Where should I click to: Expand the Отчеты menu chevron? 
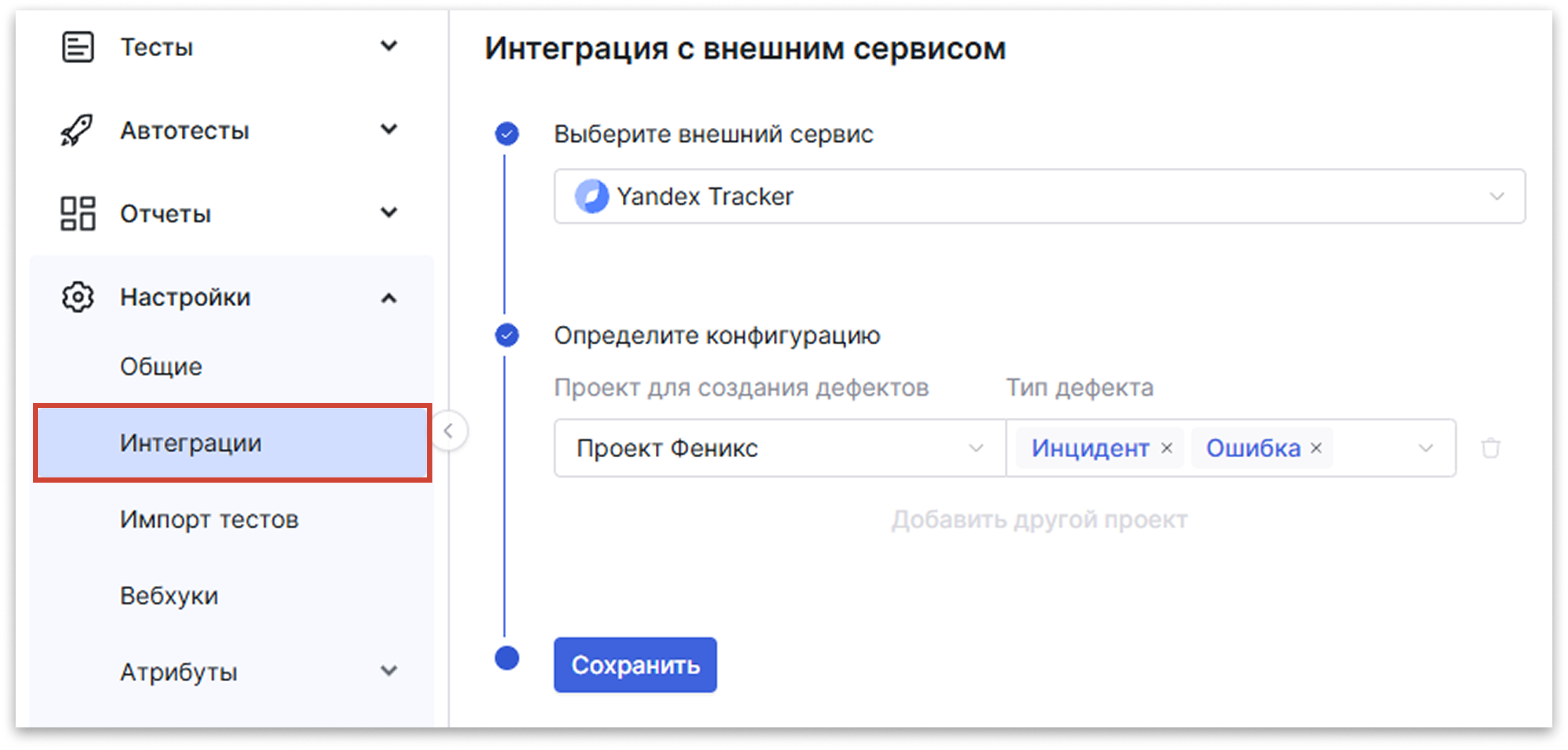(389, 212)
